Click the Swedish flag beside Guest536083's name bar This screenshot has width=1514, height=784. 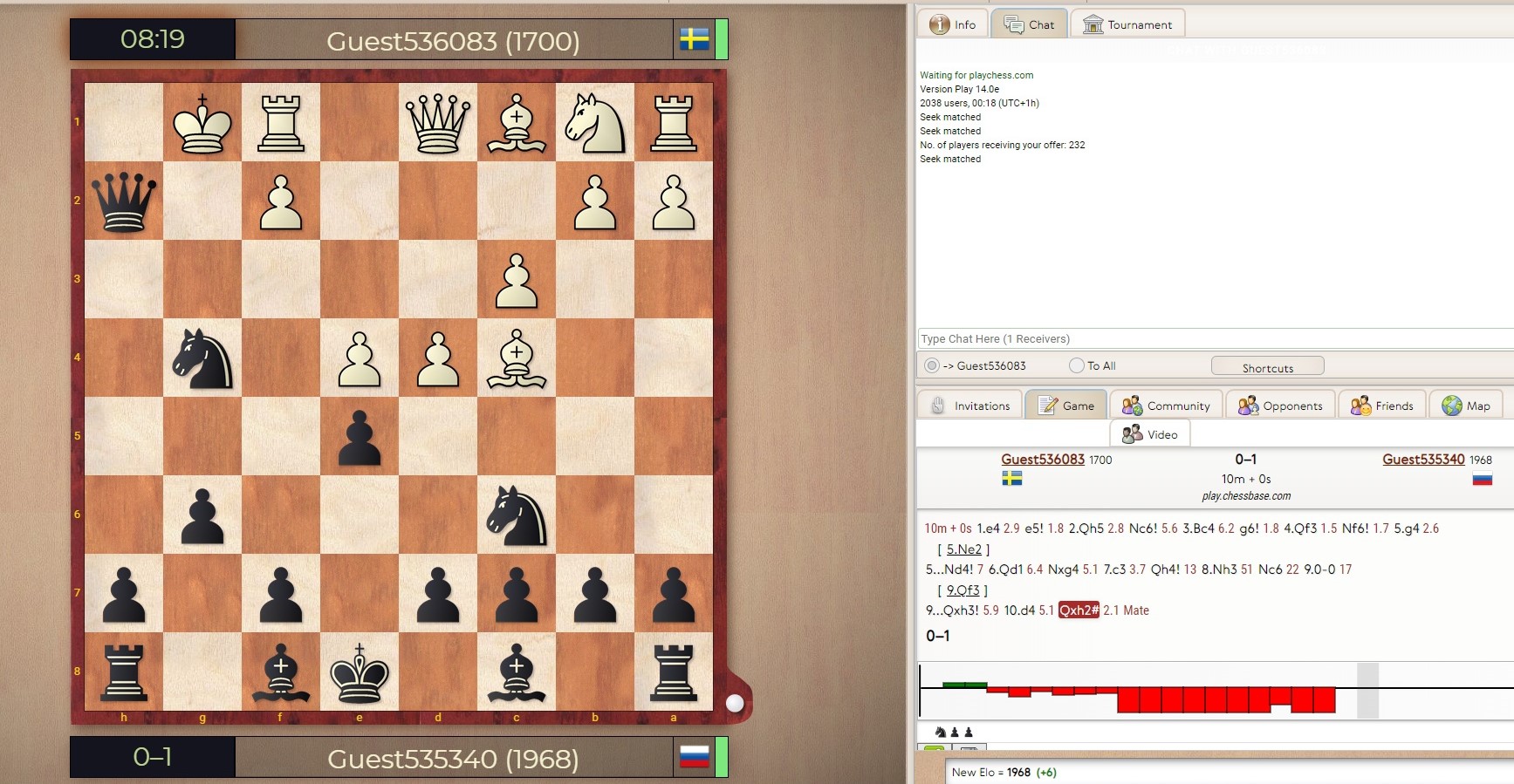click(694, 39)
